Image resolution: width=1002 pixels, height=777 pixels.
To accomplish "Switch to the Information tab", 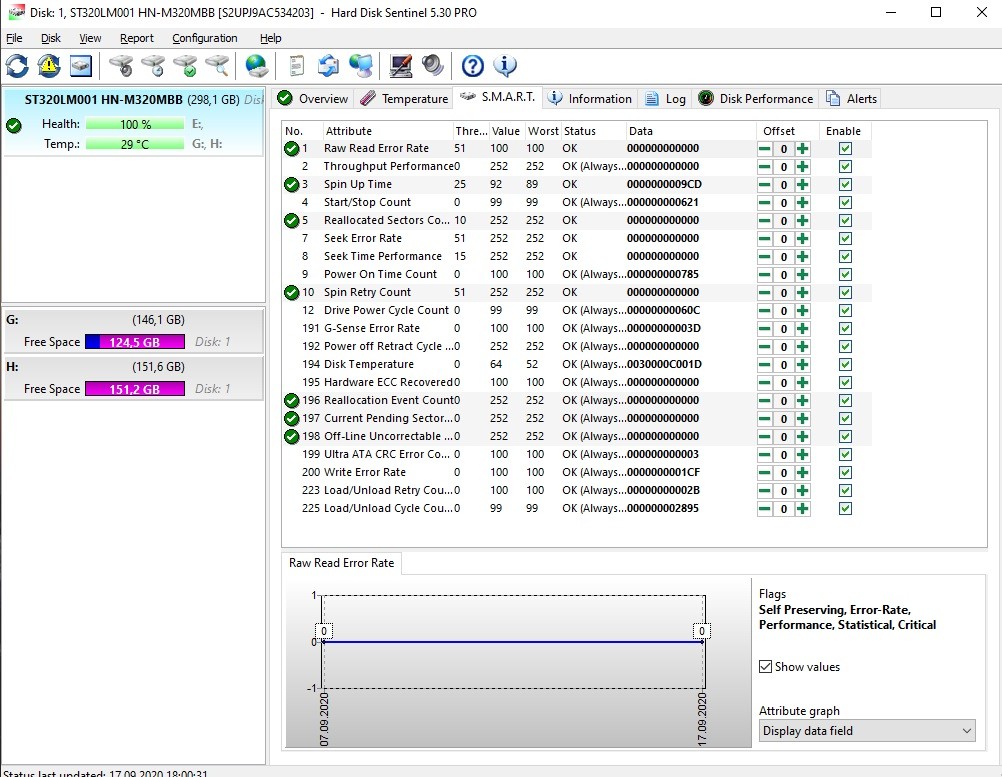I will click(590, 98).
